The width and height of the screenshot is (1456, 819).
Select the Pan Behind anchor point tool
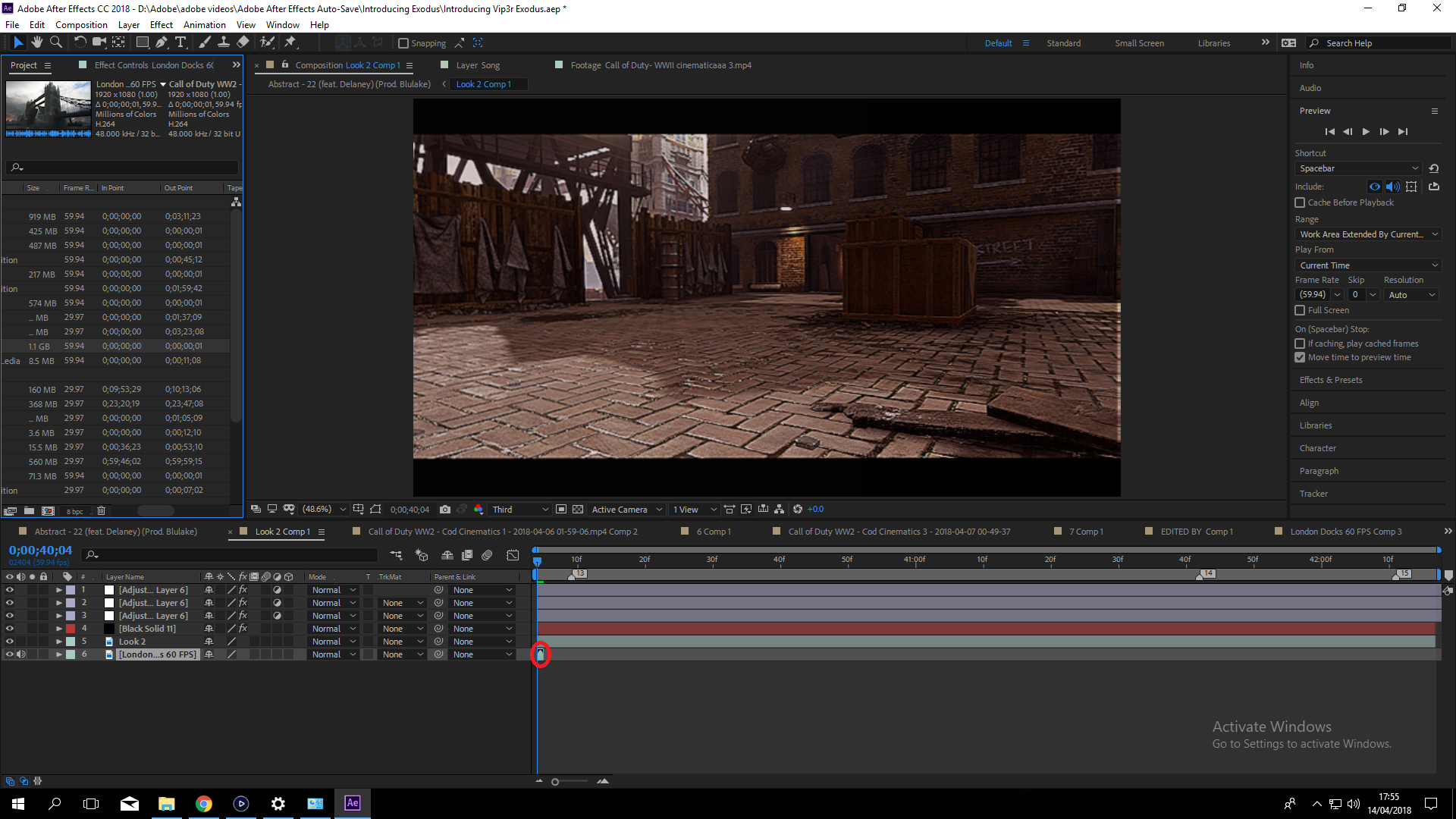(x=119, y=42)
